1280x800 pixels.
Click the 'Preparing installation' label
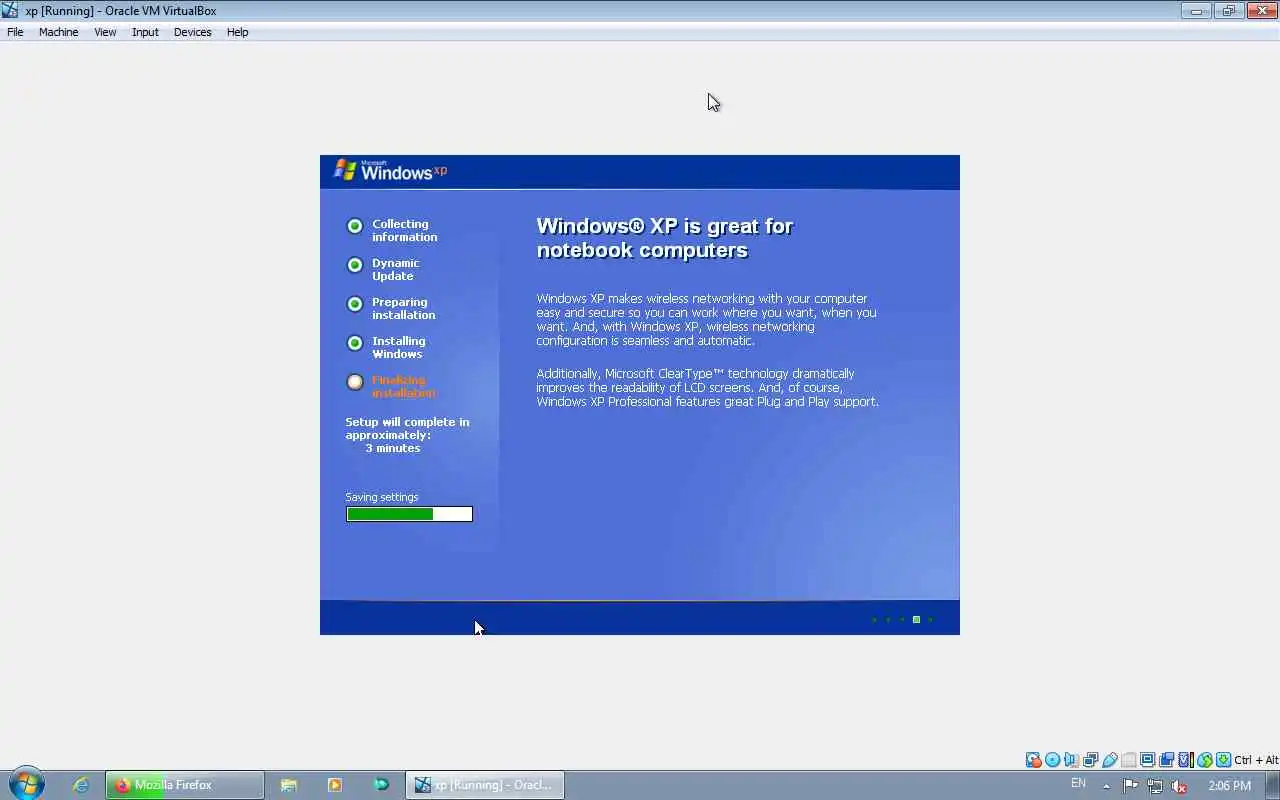coord(403,309)
